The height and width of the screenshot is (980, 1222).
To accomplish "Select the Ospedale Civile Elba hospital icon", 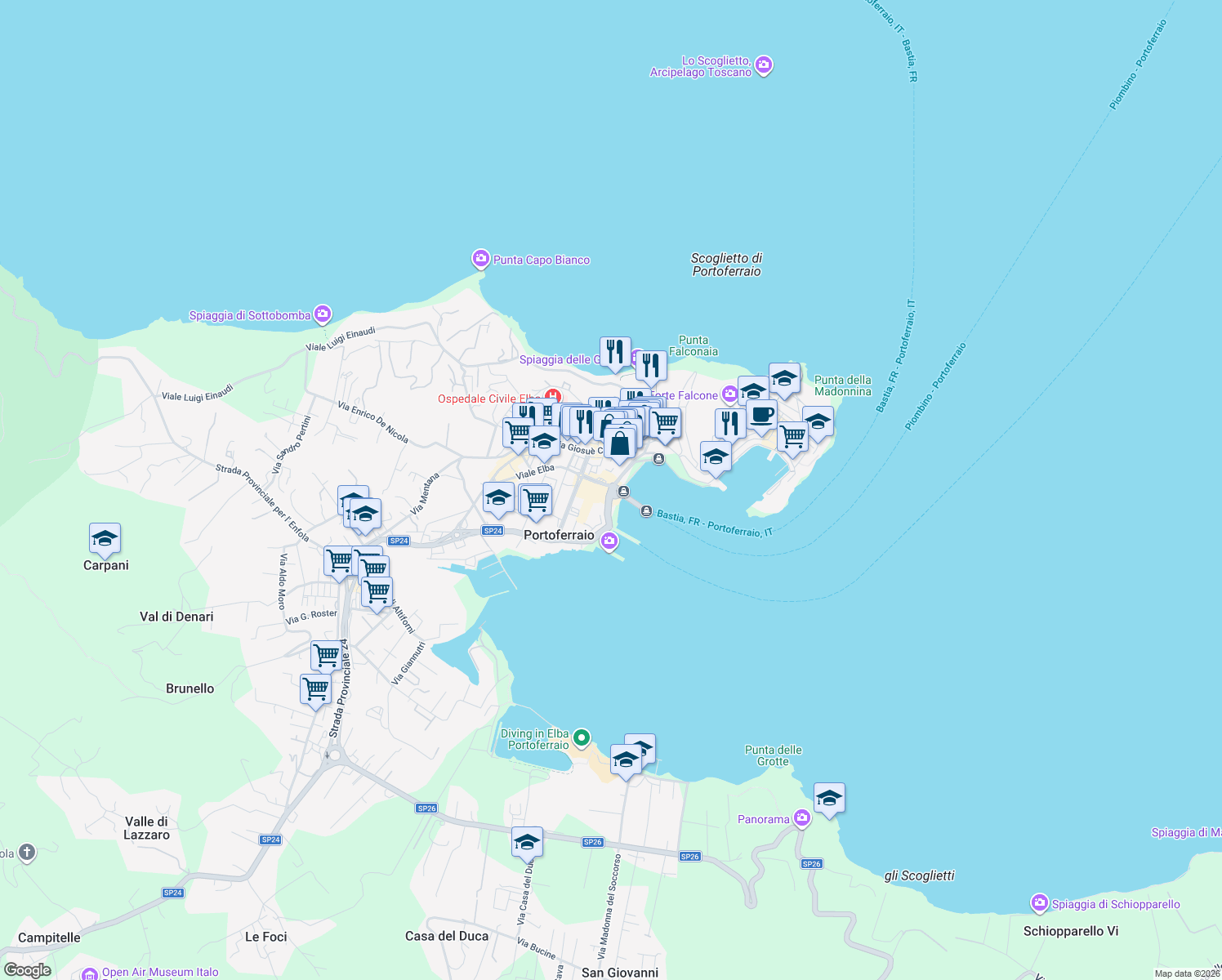I will click(551, 394).
